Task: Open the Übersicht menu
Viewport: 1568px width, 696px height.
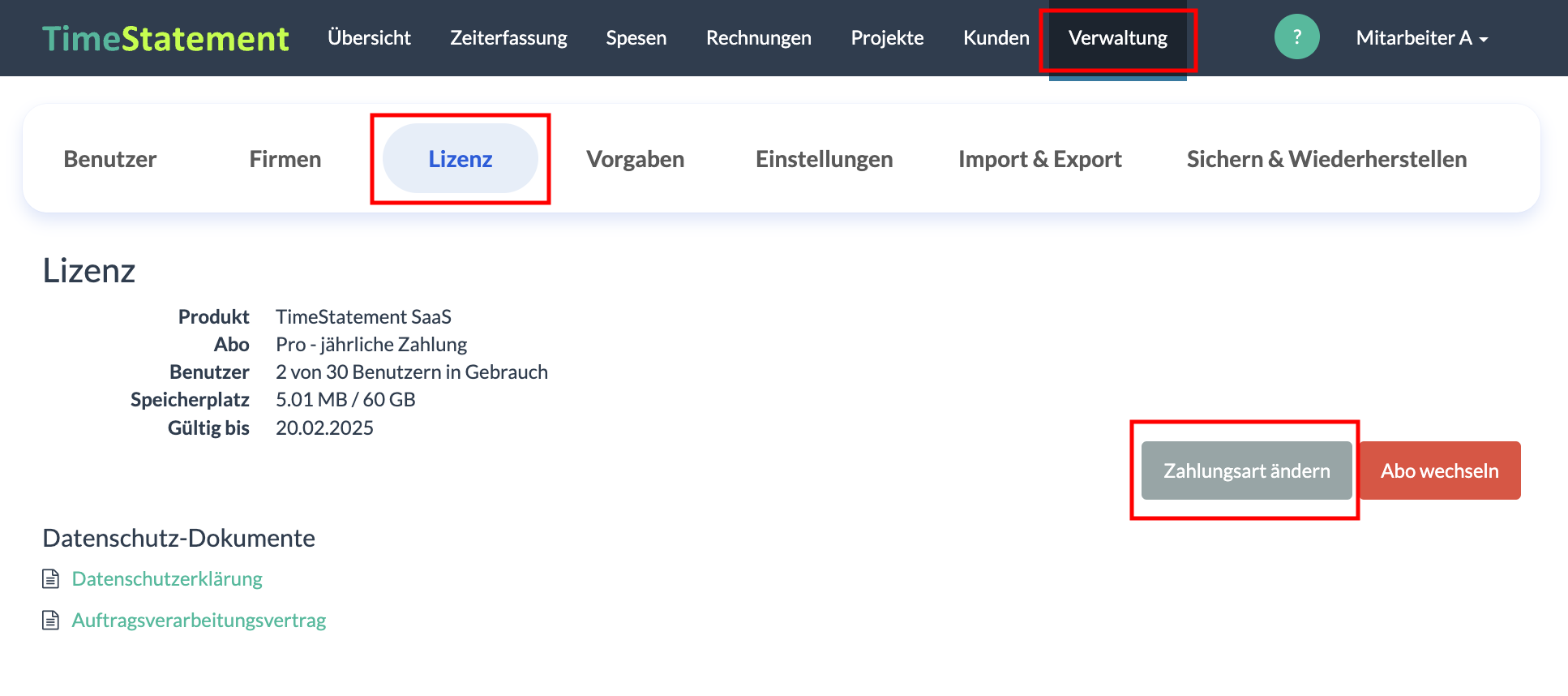Action: [369, 38]
